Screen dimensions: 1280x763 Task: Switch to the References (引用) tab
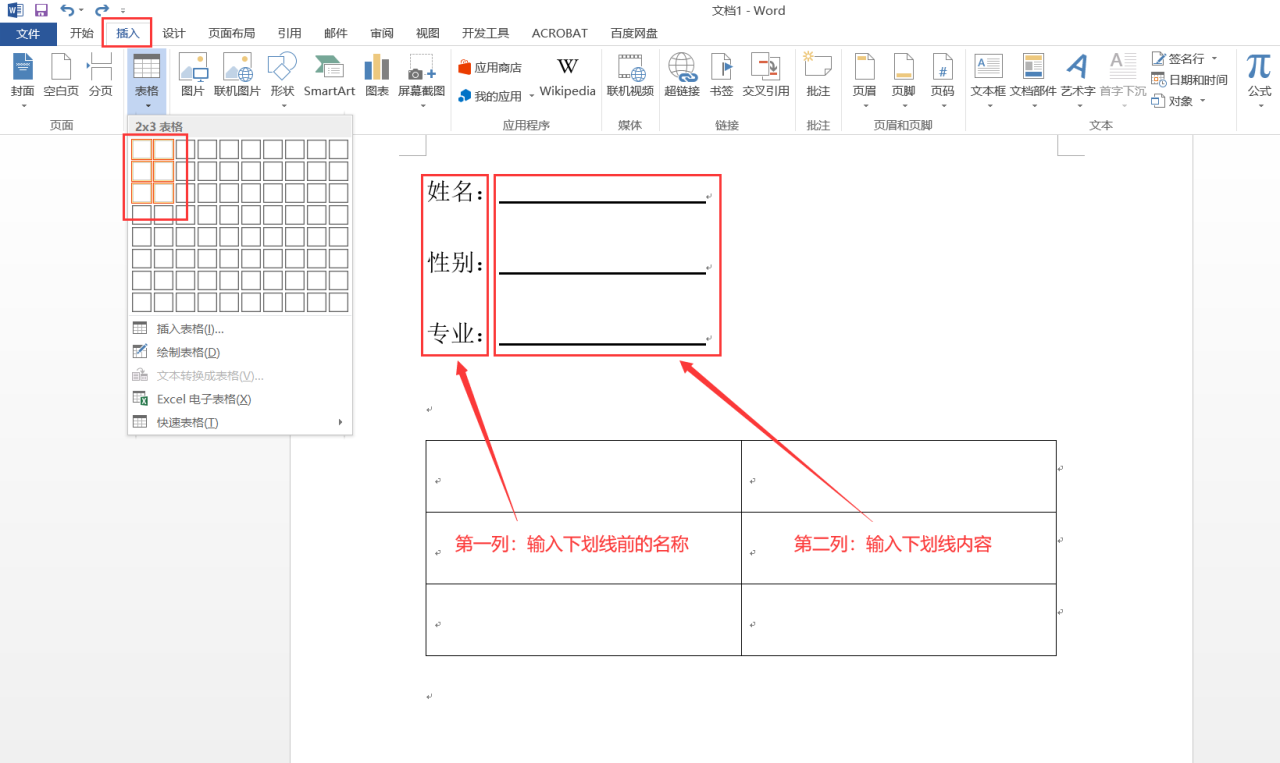click(x=289, y=34)
